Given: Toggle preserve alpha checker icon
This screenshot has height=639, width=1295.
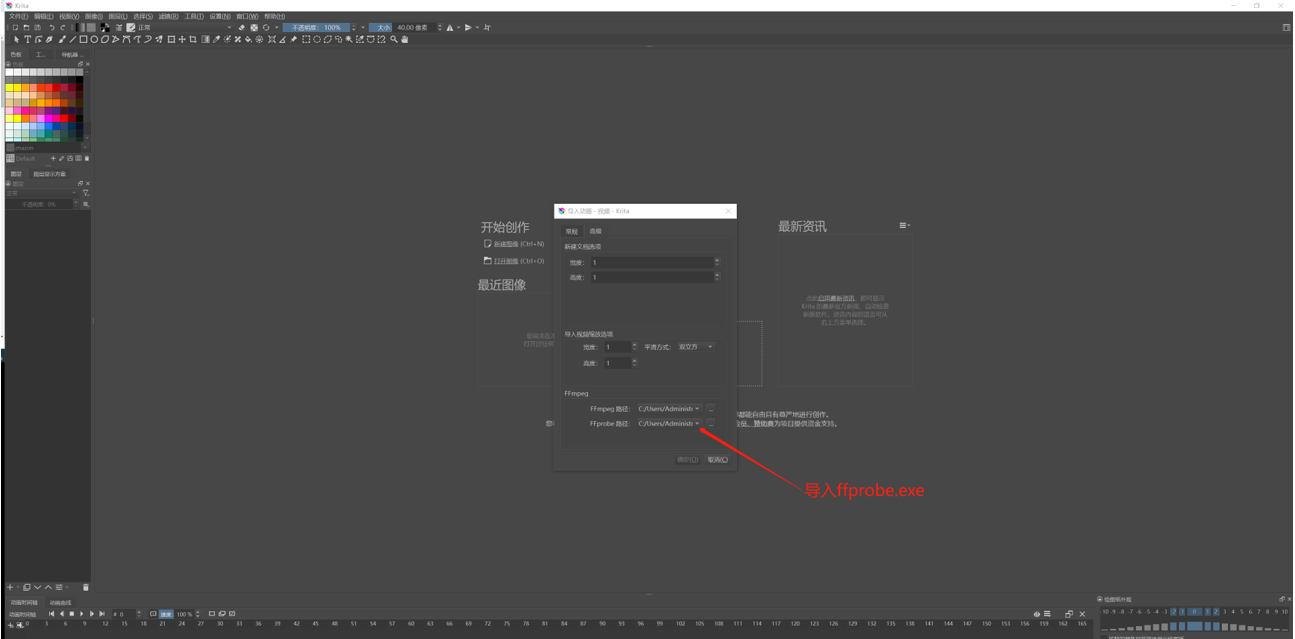Looking at the screenshot, I should point(254,28).
